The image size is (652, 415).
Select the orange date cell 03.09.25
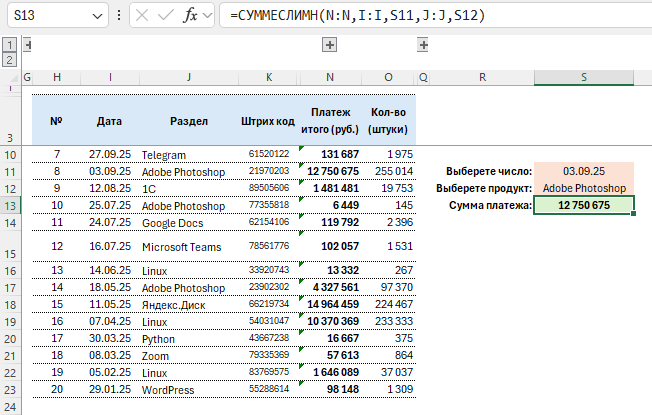pyautogui.click(x=584, y=171)
